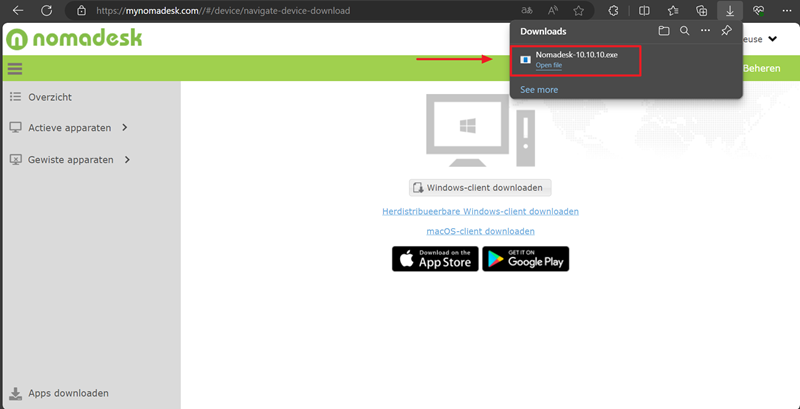Reload the page with refresh icon
This screenshot has height=409, width=800.
46,10
